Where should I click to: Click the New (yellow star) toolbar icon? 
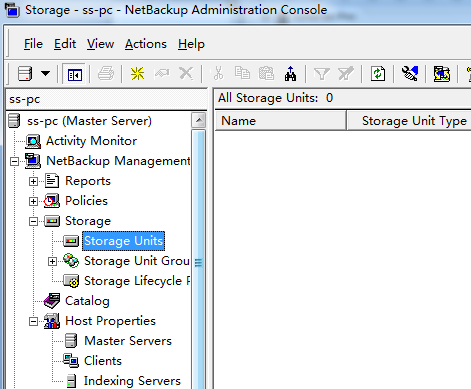coord(137,73)
